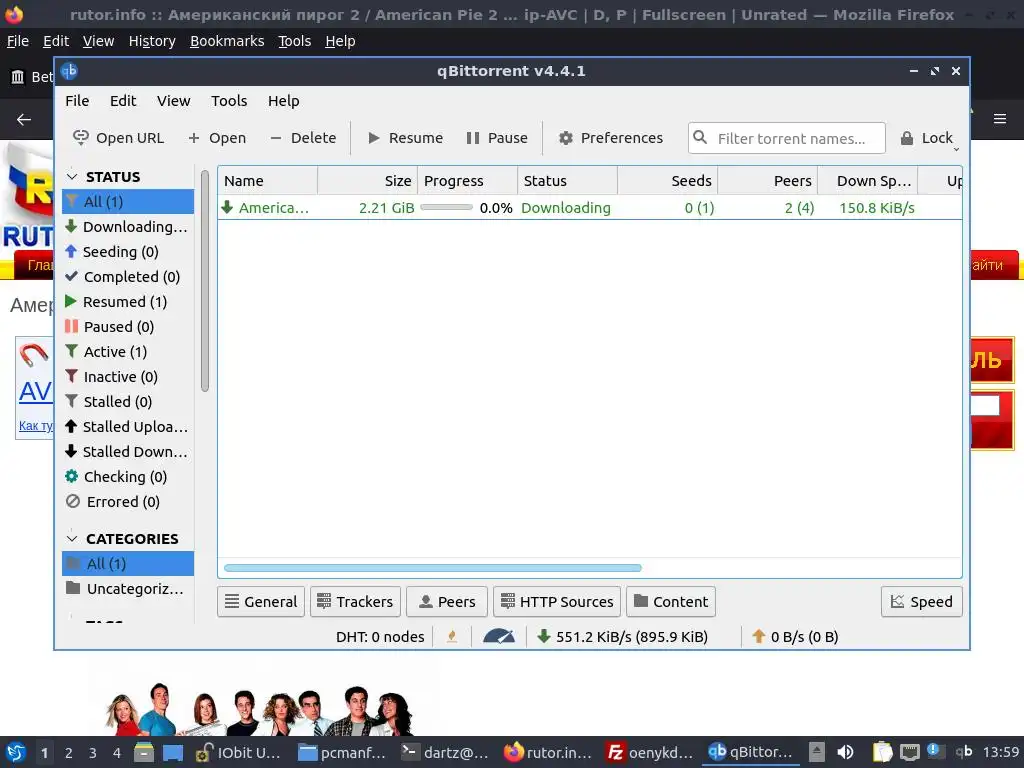
Task: Switch to workspace 2 in taskbar
Action: (69, 752)
